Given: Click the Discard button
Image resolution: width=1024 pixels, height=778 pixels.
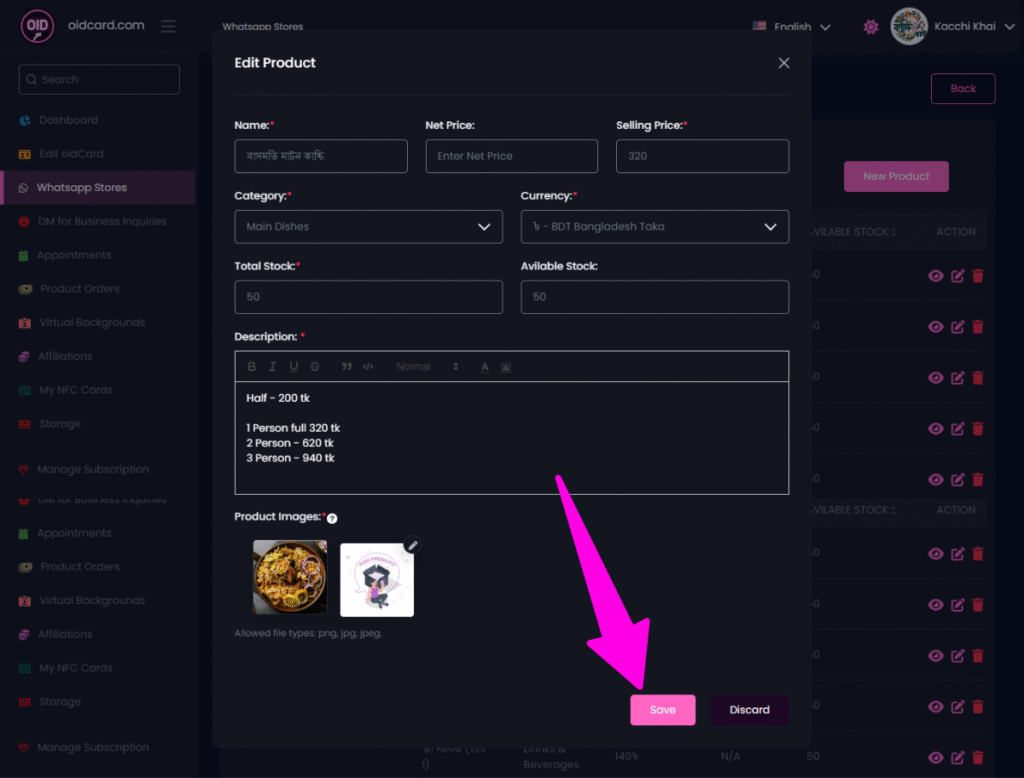Looking at the screenshot, I should coord(749,710).
